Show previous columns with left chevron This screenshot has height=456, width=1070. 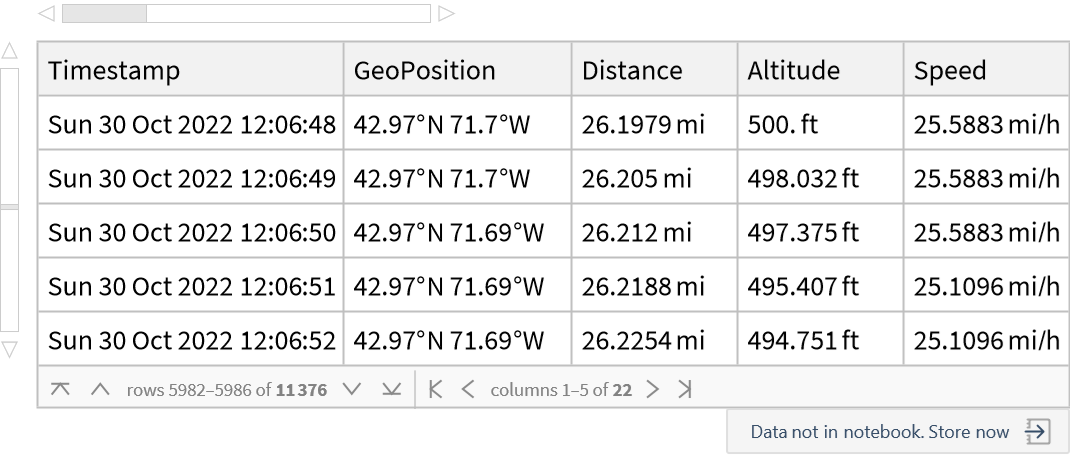[x=467, y=390]
